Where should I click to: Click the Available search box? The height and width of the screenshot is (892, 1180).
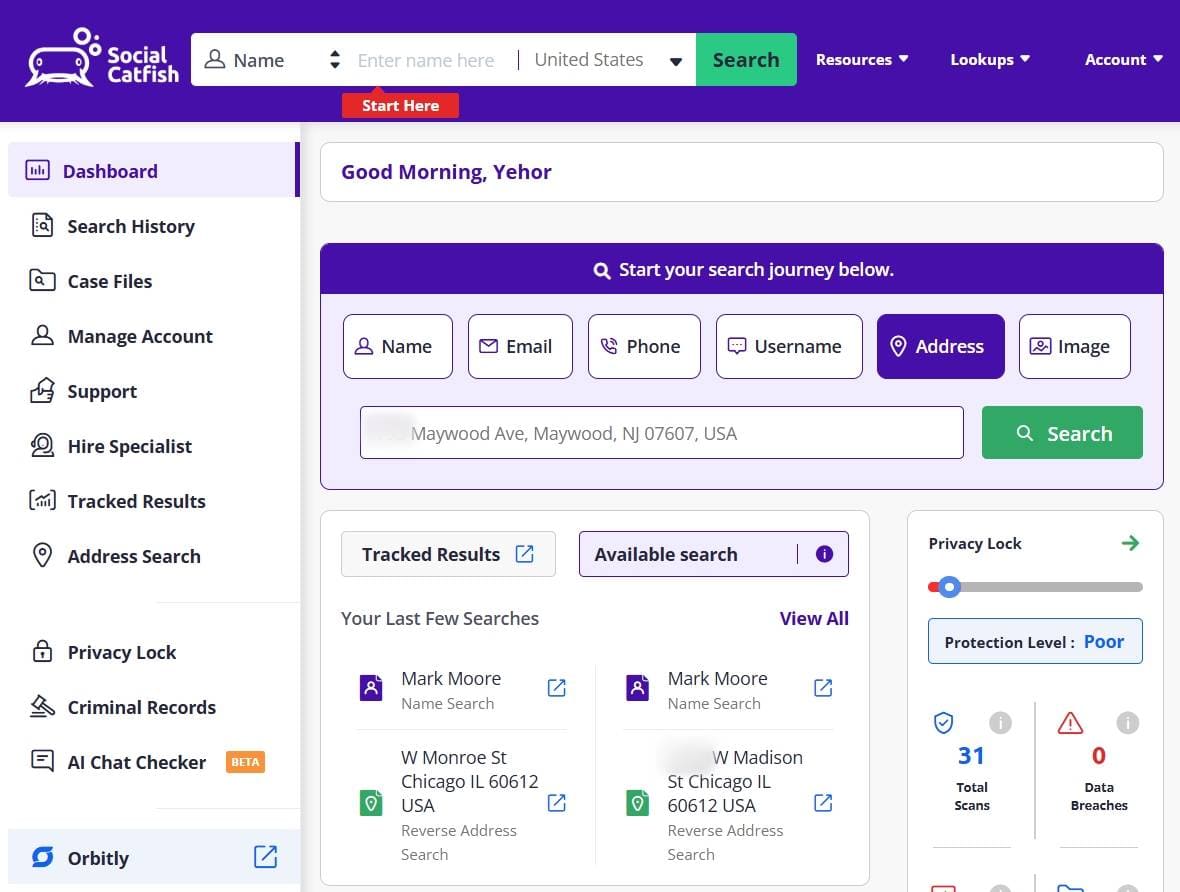[713, 554]
